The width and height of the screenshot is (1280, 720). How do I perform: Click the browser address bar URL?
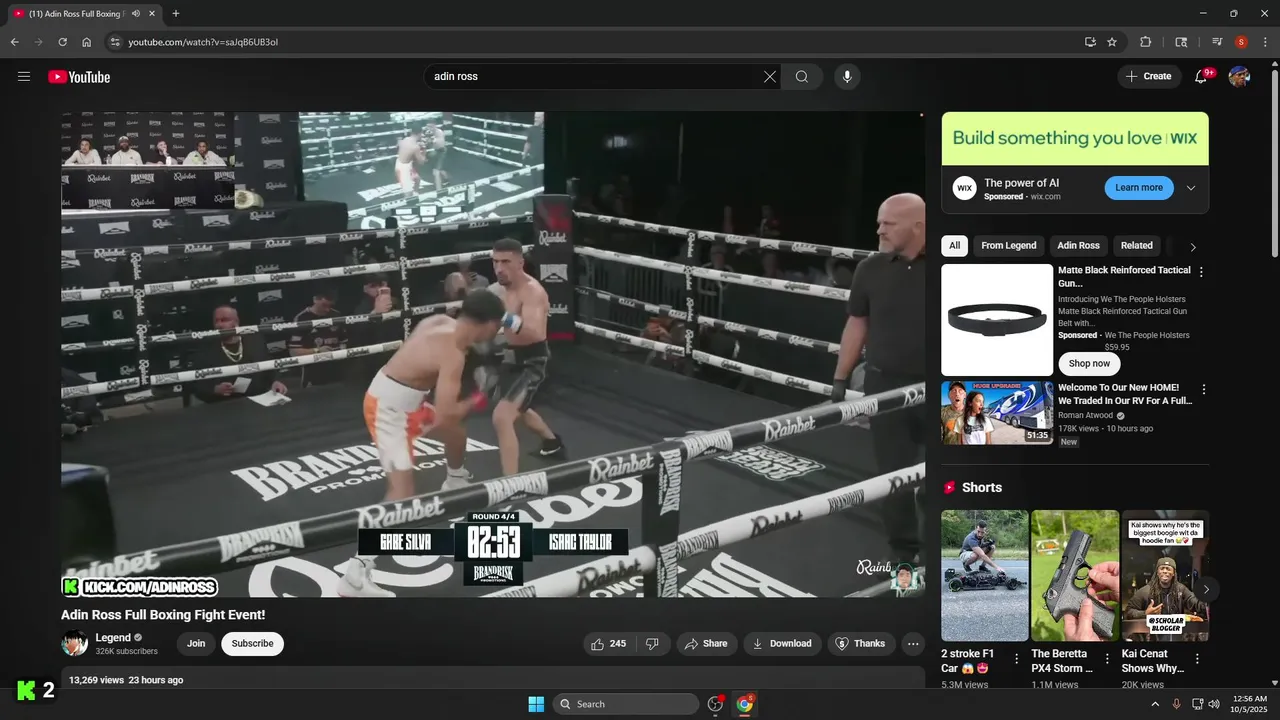tap(203, 42)
